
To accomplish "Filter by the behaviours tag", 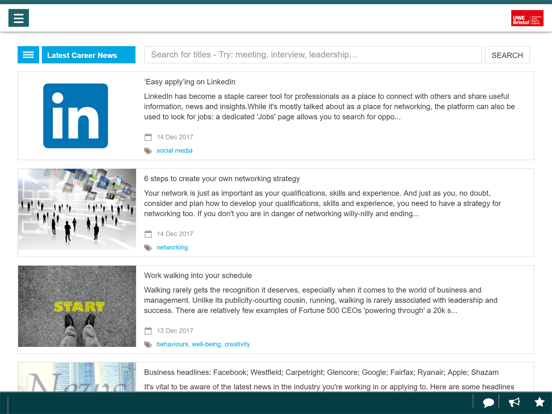I will [x=173, y=344].
